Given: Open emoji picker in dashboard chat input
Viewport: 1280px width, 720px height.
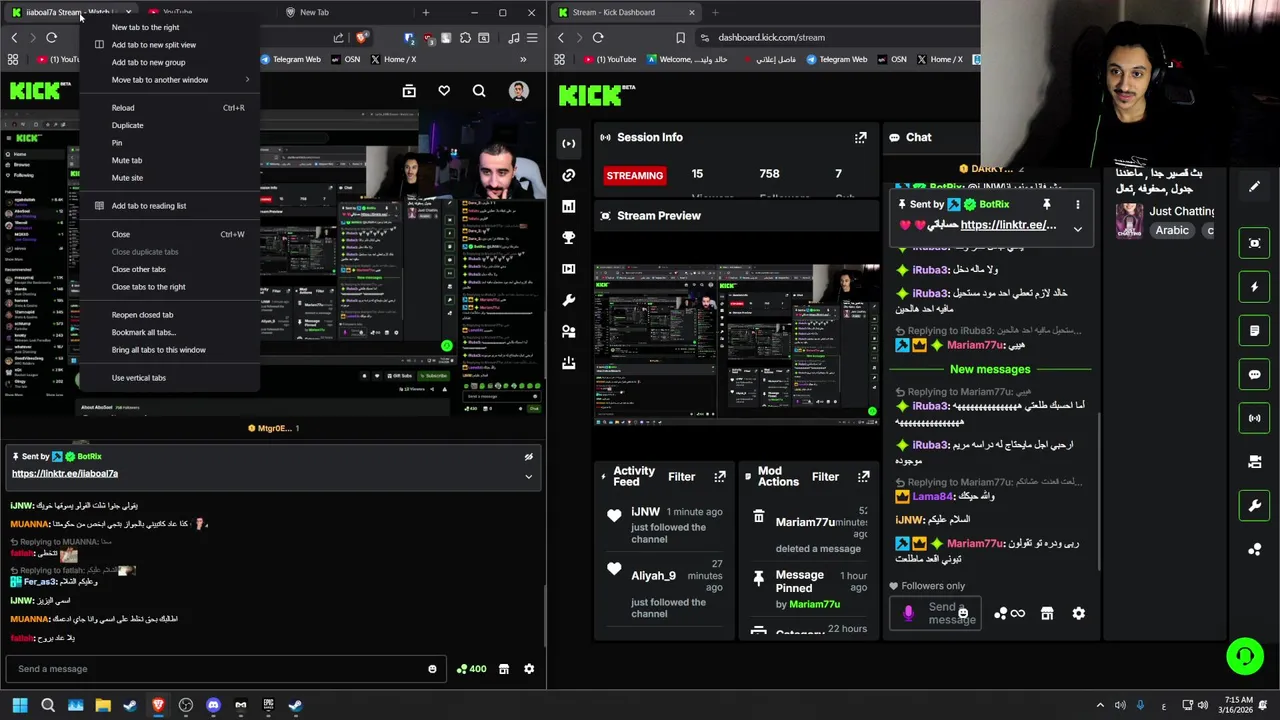Looking at the screenshot, I should 963,613.
